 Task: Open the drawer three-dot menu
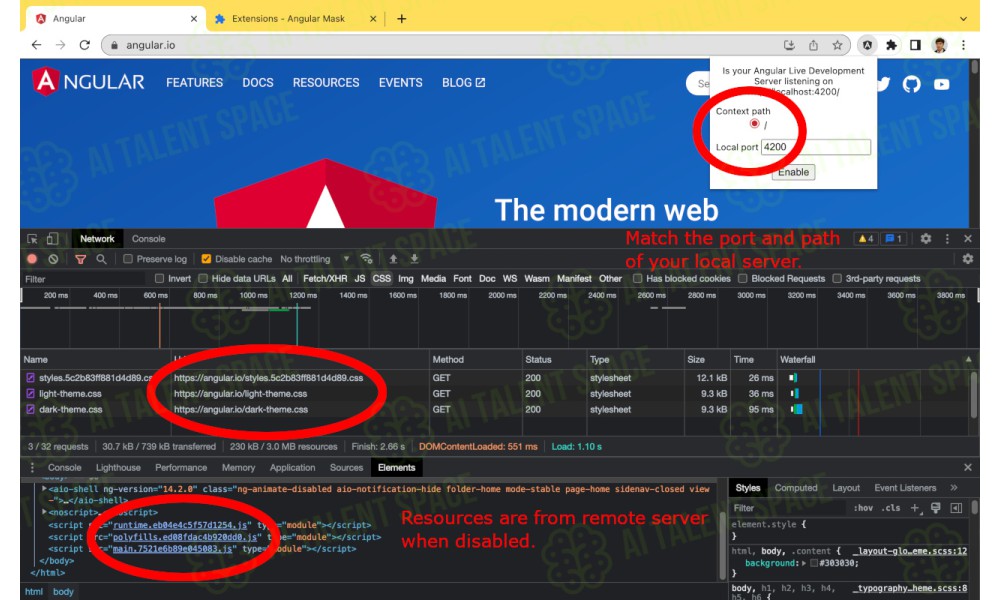pyautogui.click(x=32, y=467)
